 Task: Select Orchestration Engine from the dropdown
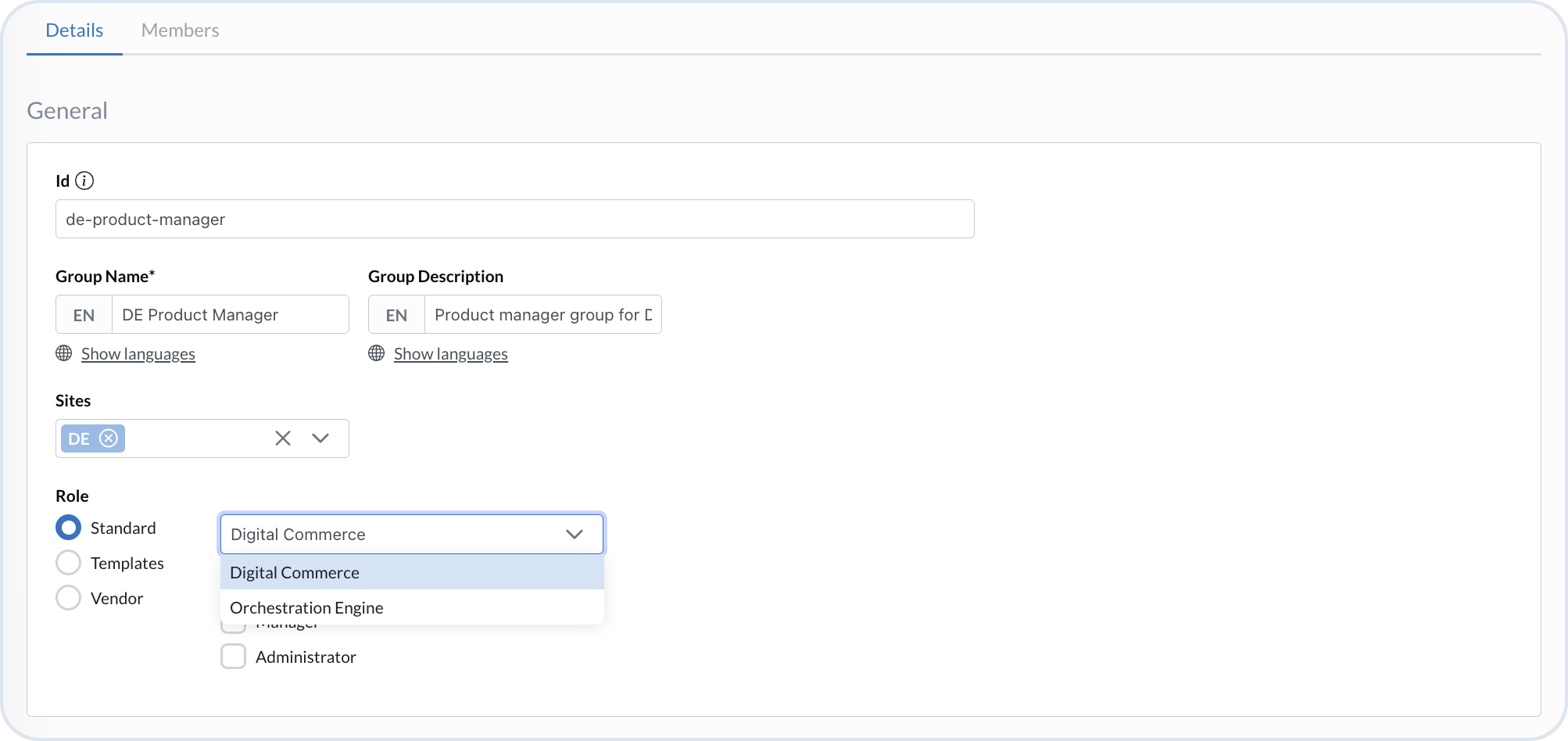tap(306, 607)
